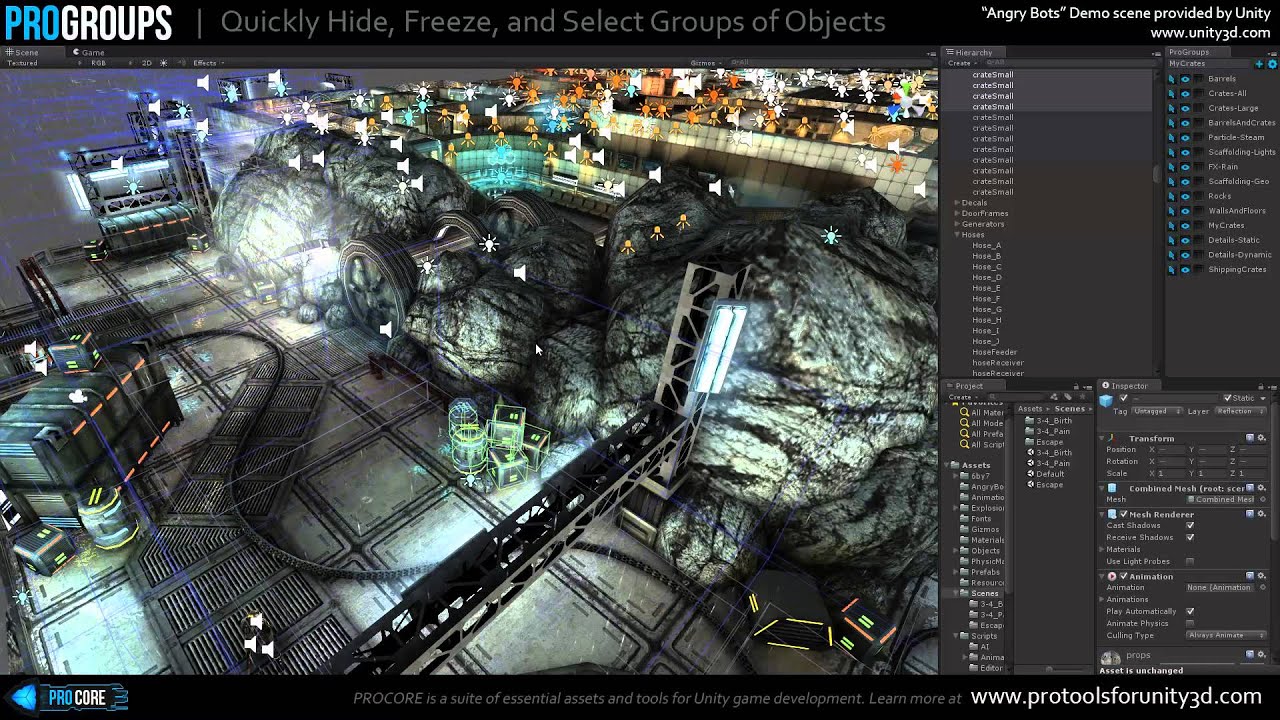Collapse the Hoses item in Hierarchy
The height and width of the screenshot is (720, 1280).
957,235
